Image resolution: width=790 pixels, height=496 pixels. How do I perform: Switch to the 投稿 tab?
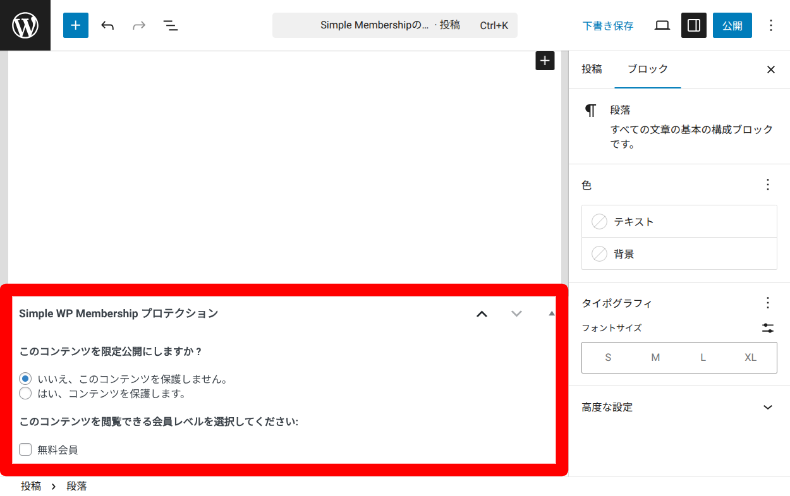coord(591,69)
